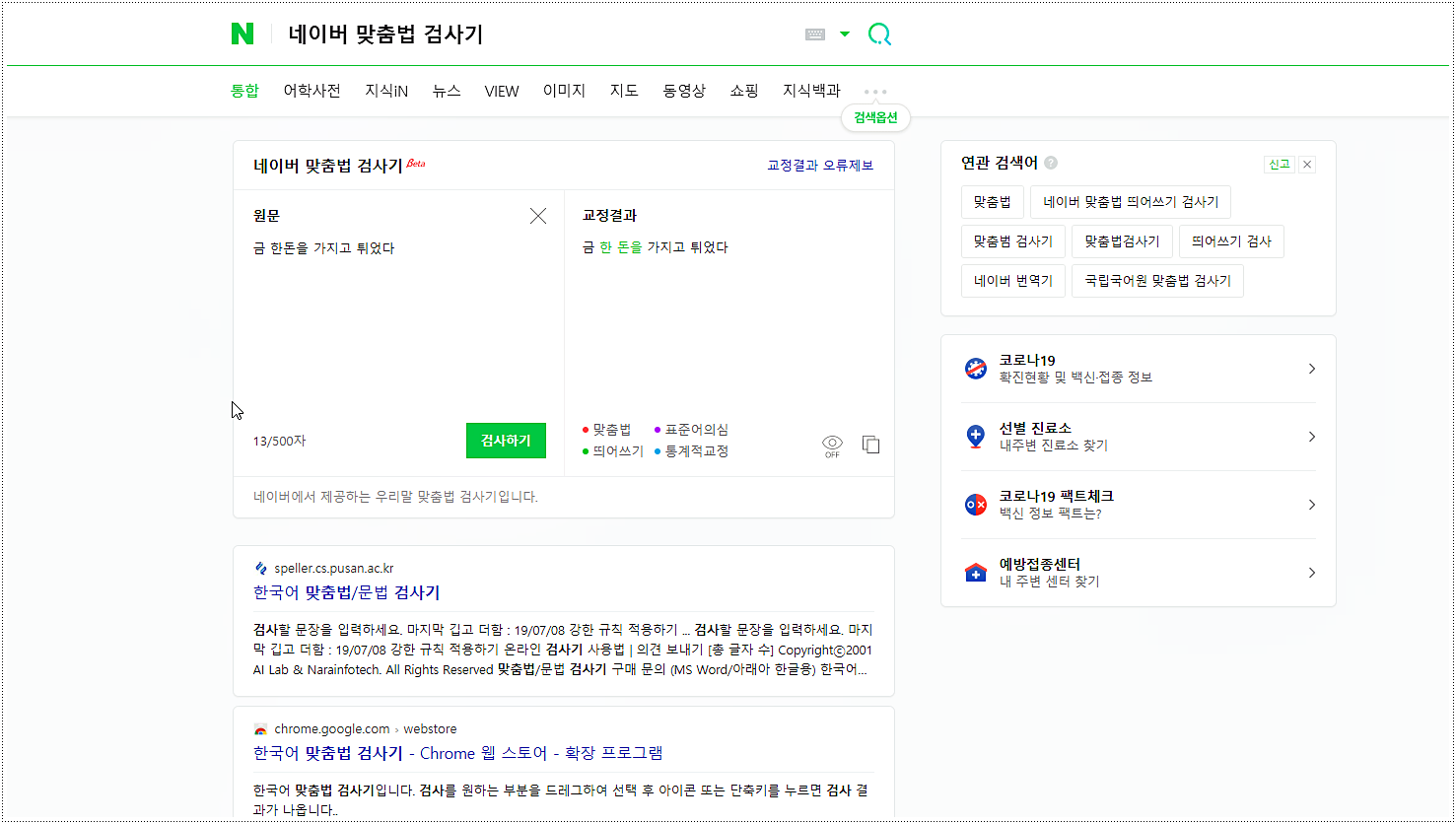Click the 선별 진료소 location pin icon
Screen dimensions: 1456x824
[x=976, y=437]
